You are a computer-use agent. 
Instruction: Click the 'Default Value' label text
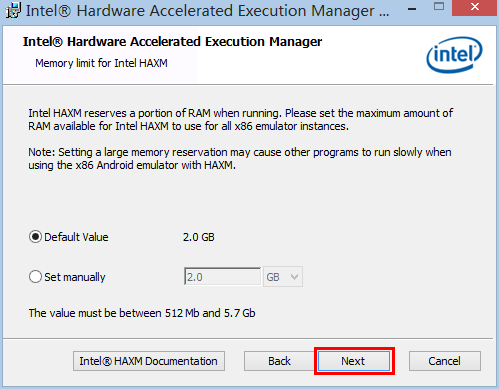76,237
